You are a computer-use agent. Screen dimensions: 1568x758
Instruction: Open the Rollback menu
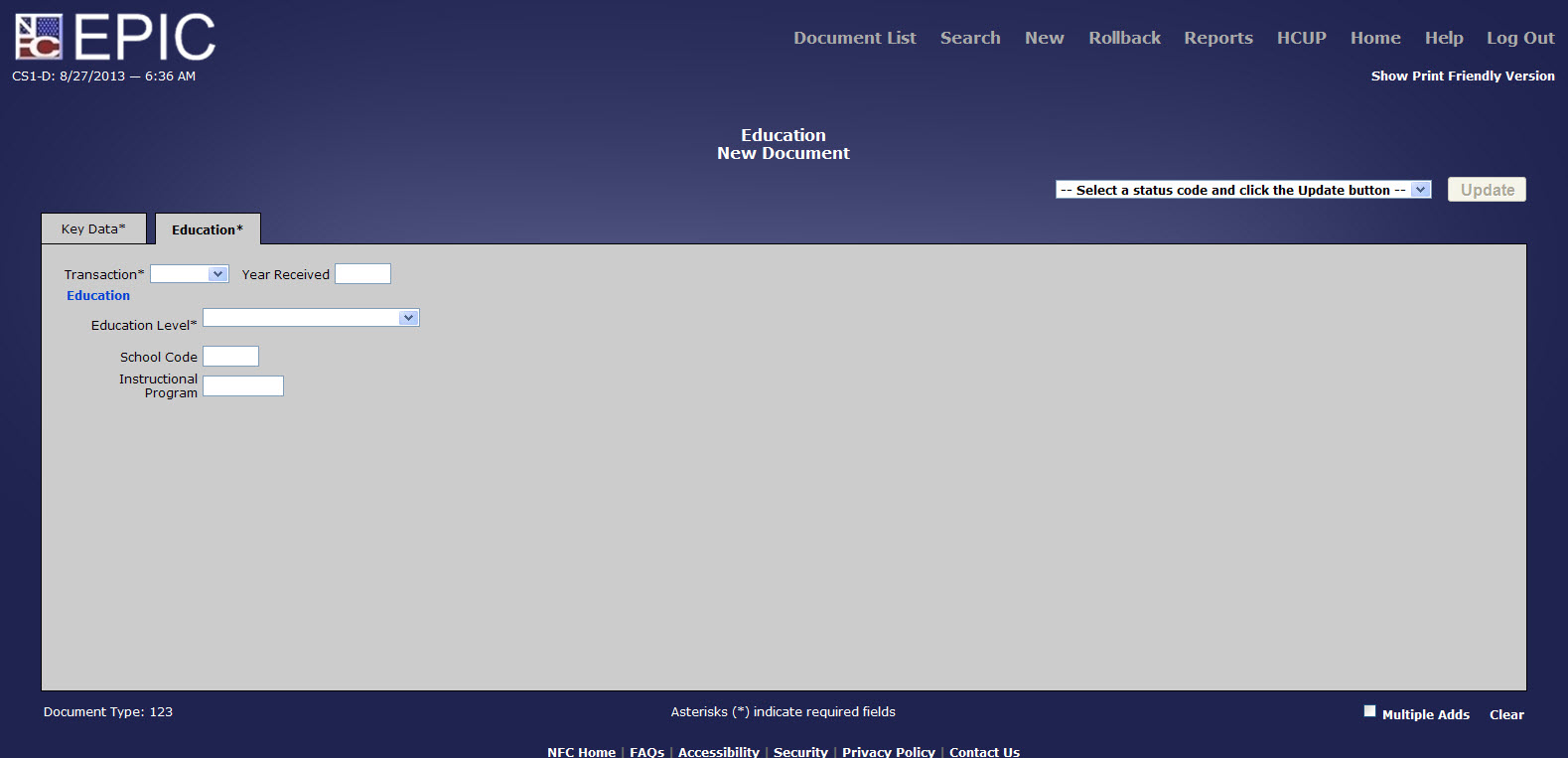pyautogui.click(x=1124, y=38)
